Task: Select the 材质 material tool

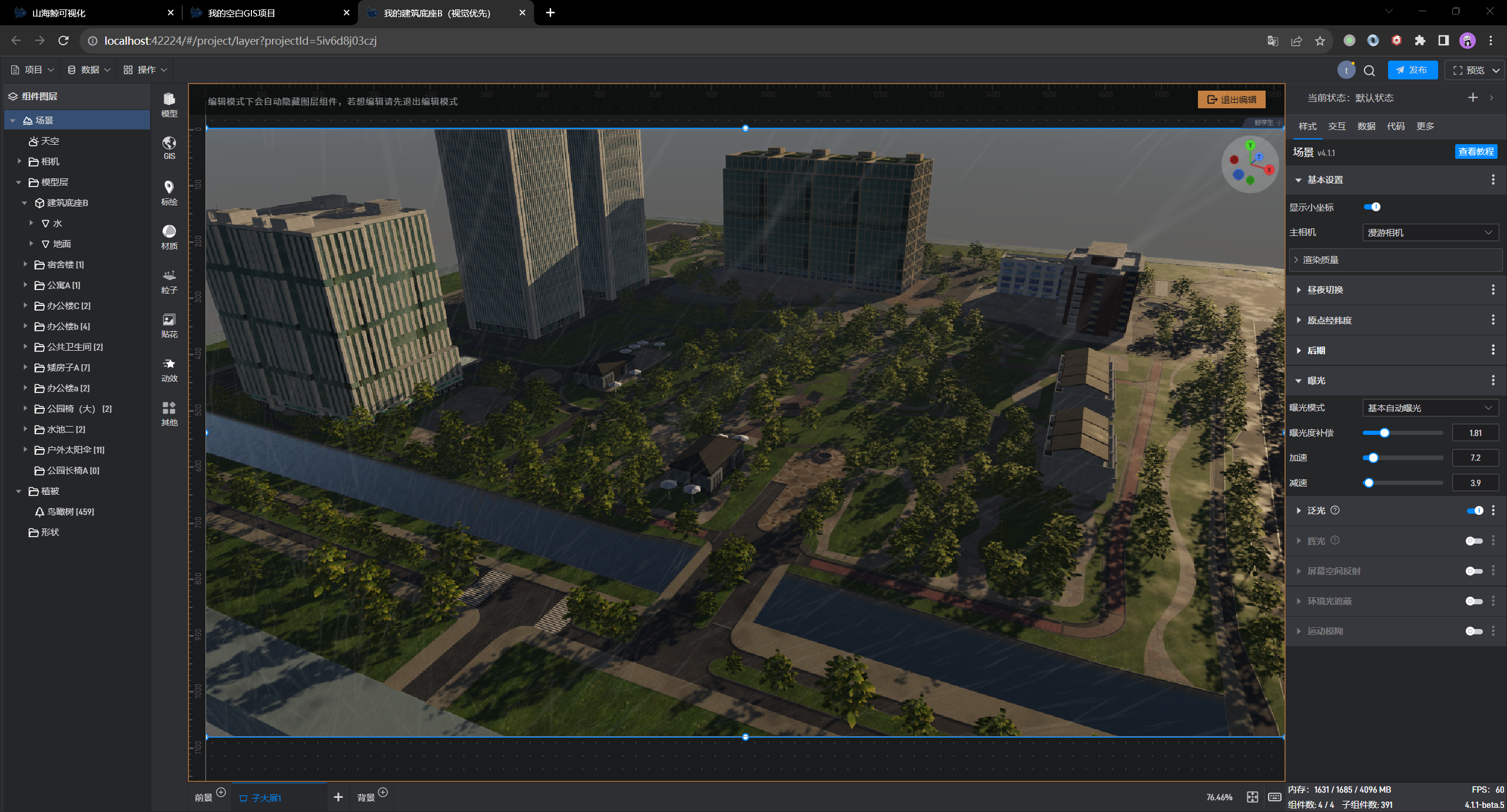Action: tap(169, 237)
